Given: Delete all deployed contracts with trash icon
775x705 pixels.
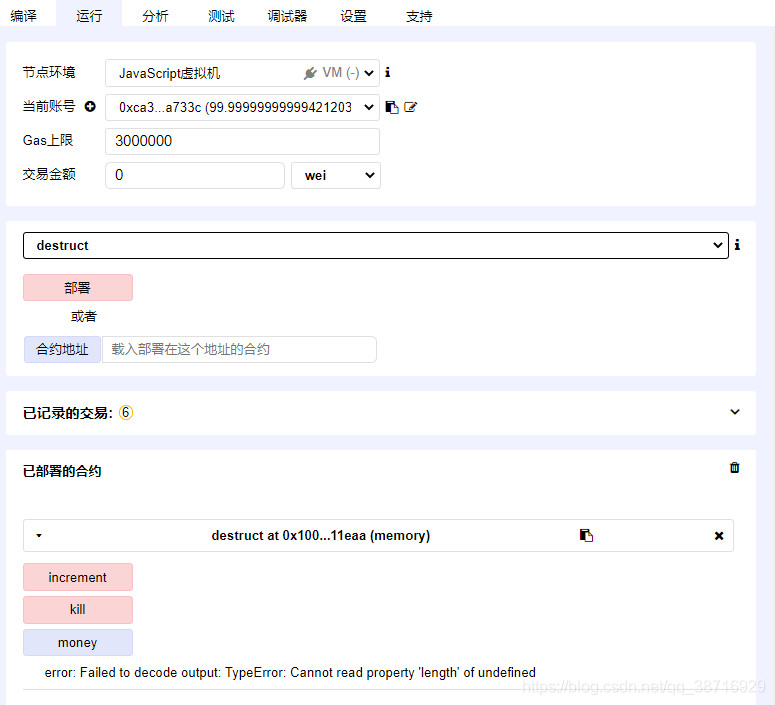Looking at the screenshot, I should click(x=734, y=468).
